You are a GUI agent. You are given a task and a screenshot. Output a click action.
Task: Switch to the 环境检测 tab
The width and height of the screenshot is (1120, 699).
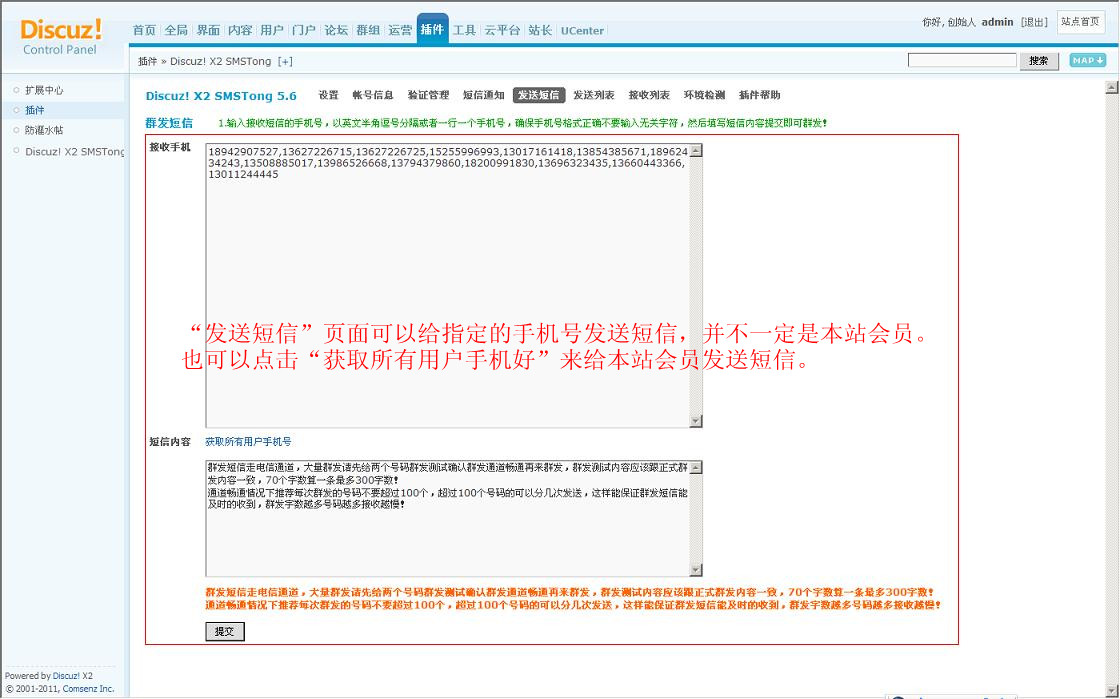coord(704,95)
